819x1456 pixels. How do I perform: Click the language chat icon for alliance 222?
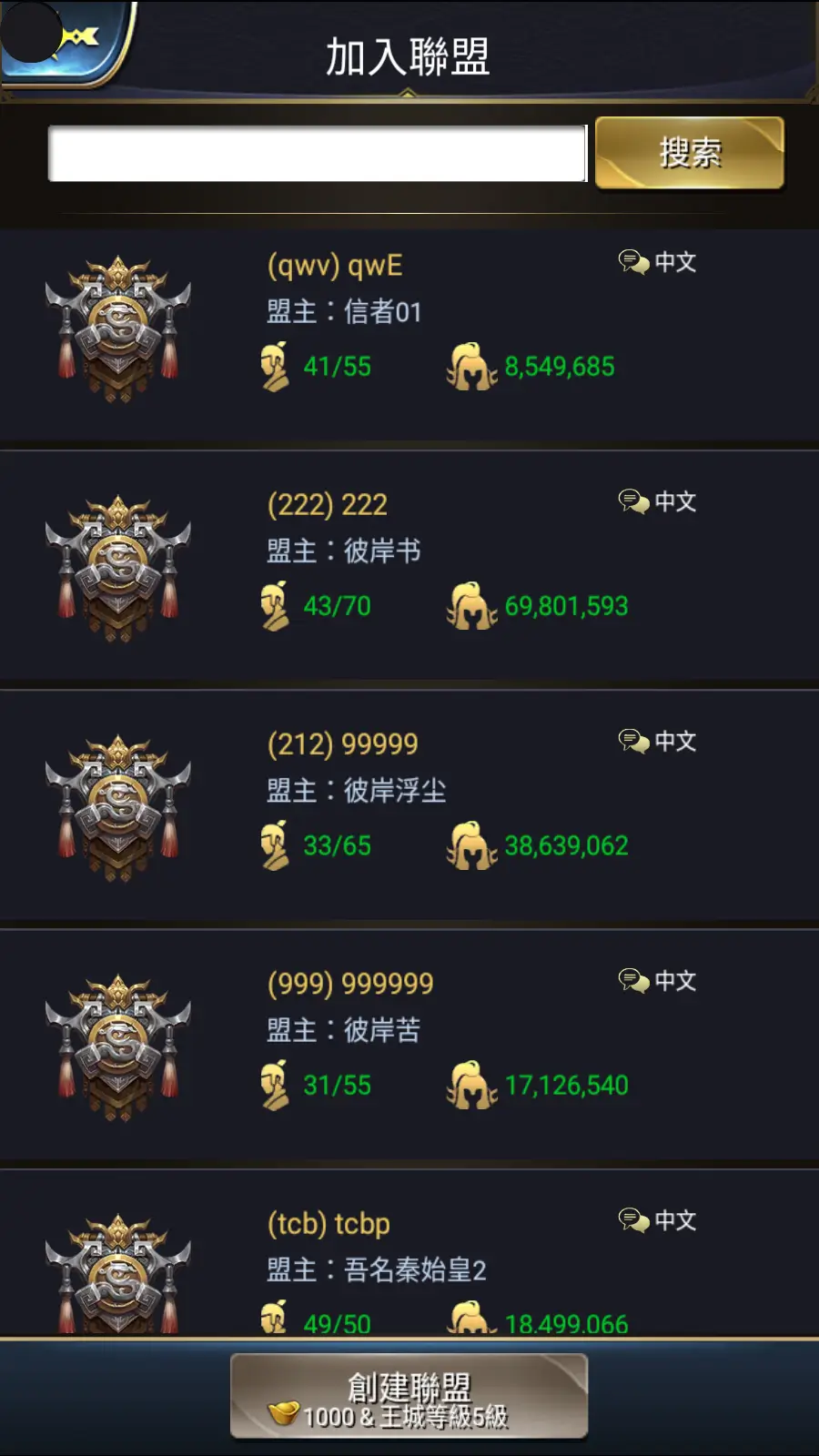click(633, 501)
